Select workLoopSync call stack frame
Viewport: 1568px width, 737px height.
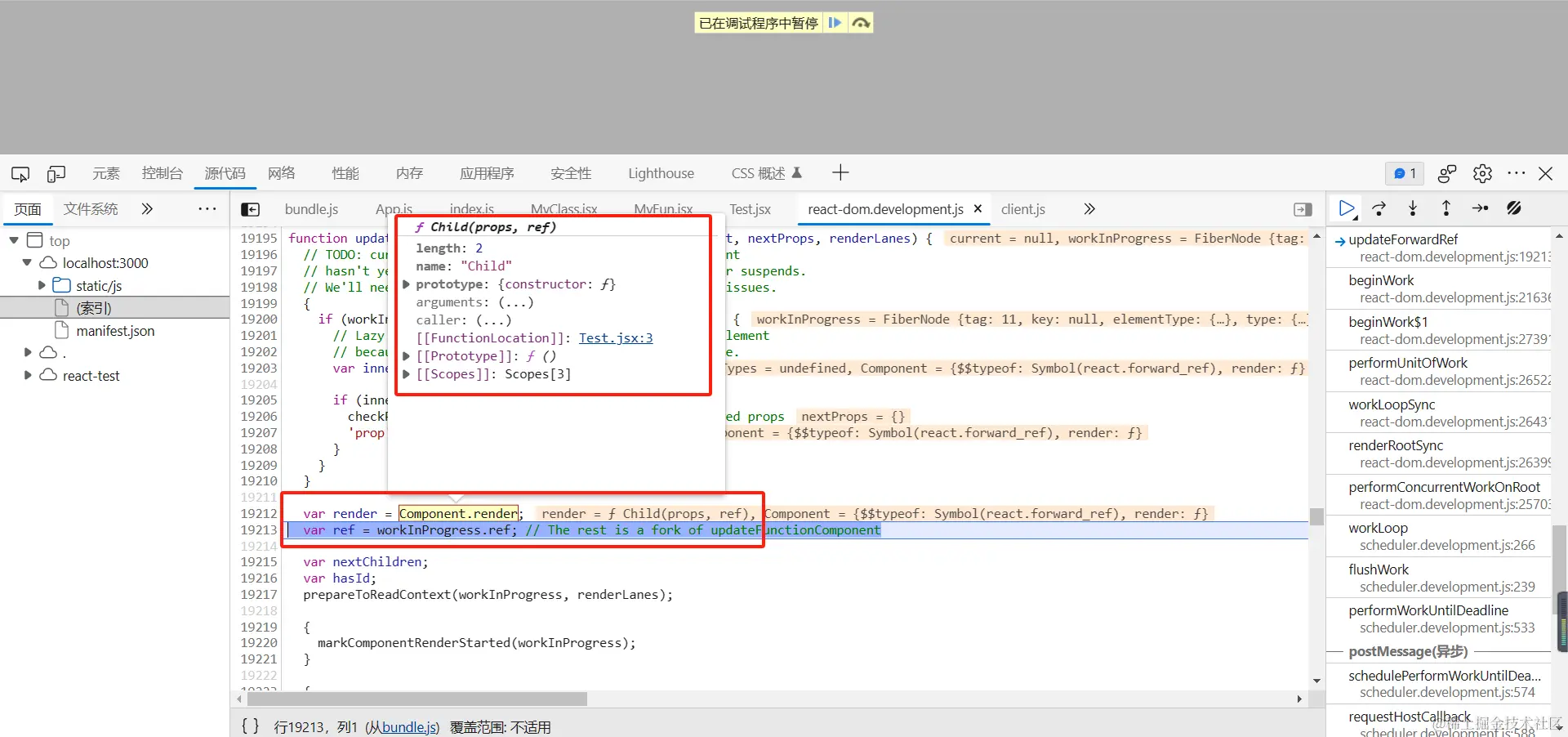point(1439,413)
